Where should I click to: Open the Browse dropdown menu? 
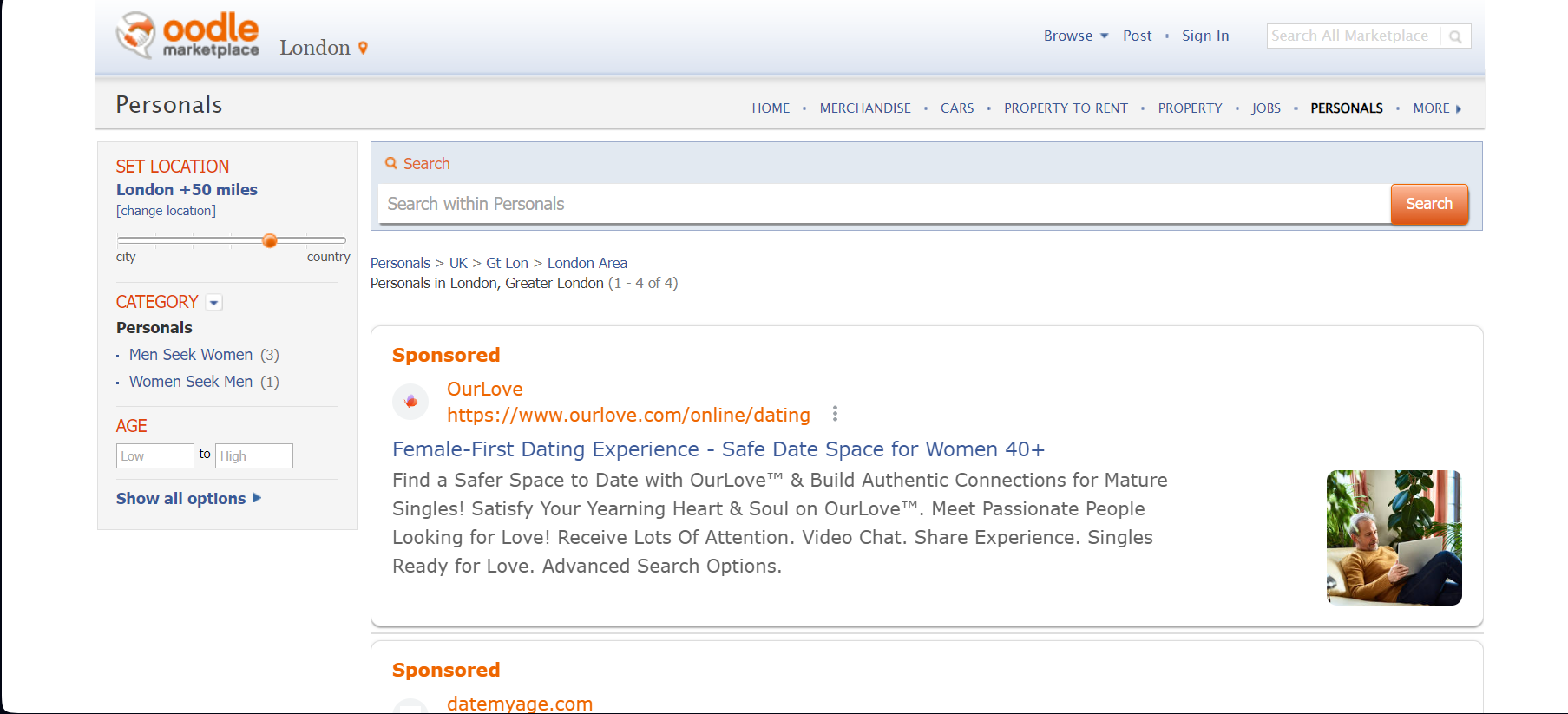click(1076, 36)
